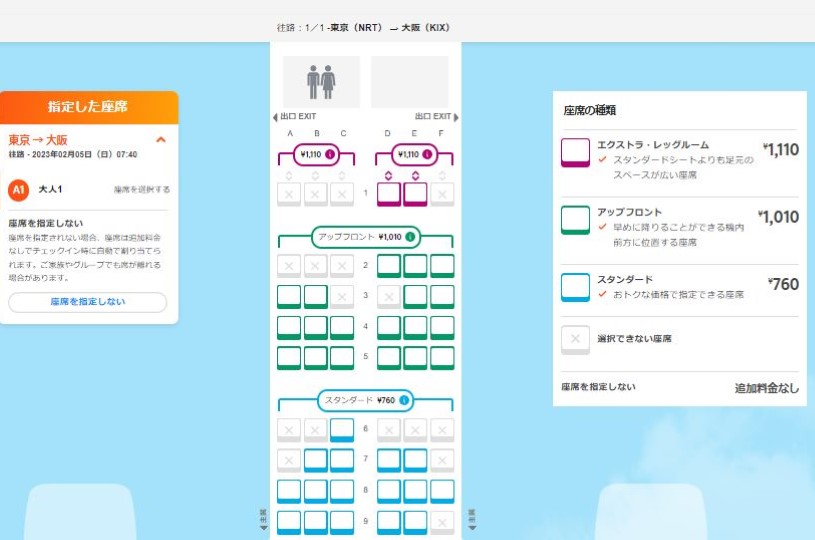The width and height of the screenshot is (815, 540).
Task: Click the ¥760 price in seat legend
Action: (x=783, y=284)
